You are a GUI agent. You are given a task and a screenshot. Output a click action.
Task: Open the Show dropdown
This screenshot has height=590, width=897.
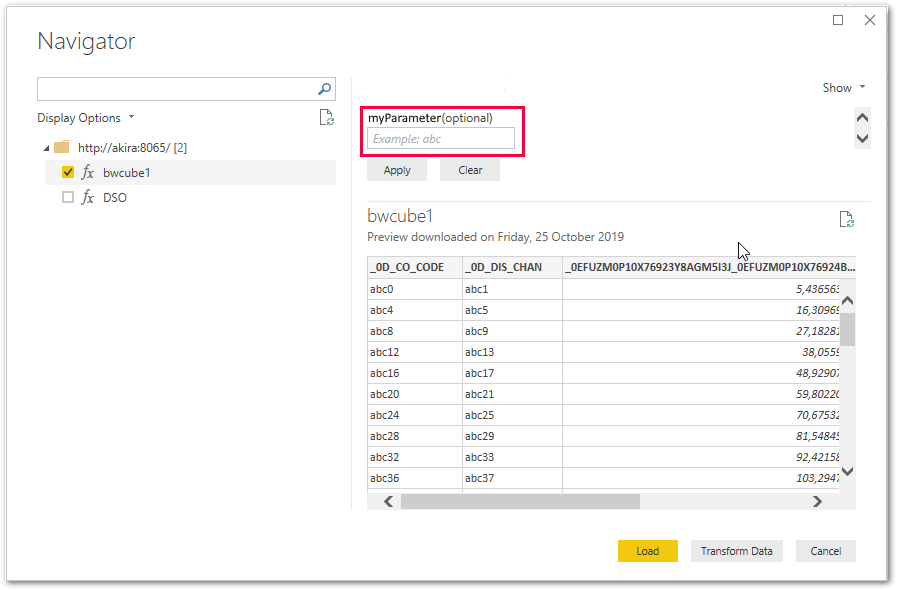843,87
